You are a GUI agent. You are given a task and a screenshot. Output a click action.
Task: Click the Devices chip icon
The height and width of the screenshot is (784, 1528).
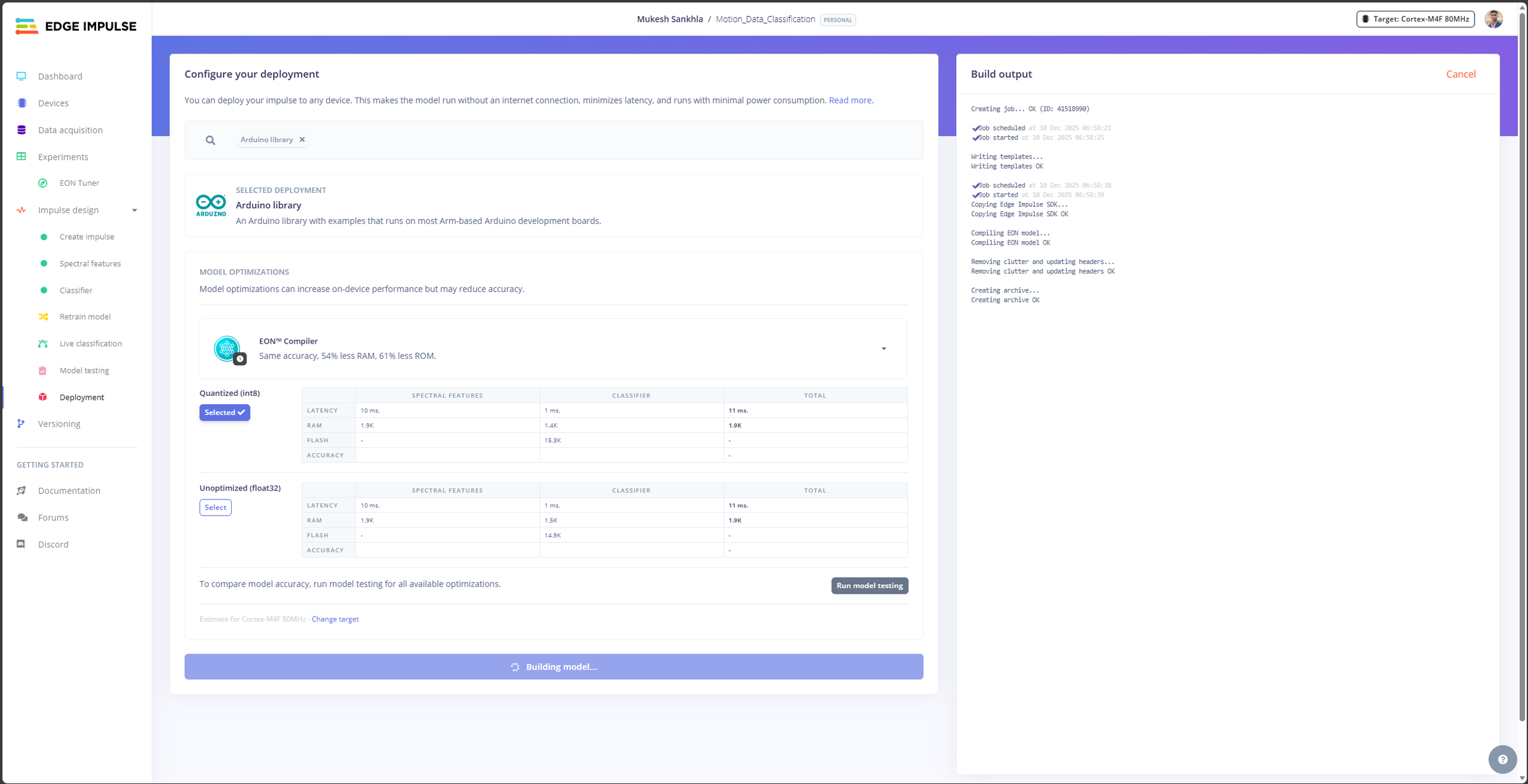tap(22, 103)
